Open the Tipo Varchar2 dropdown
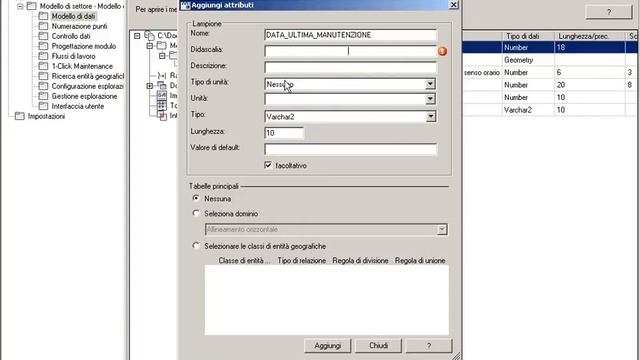 (x=430, y=117)
